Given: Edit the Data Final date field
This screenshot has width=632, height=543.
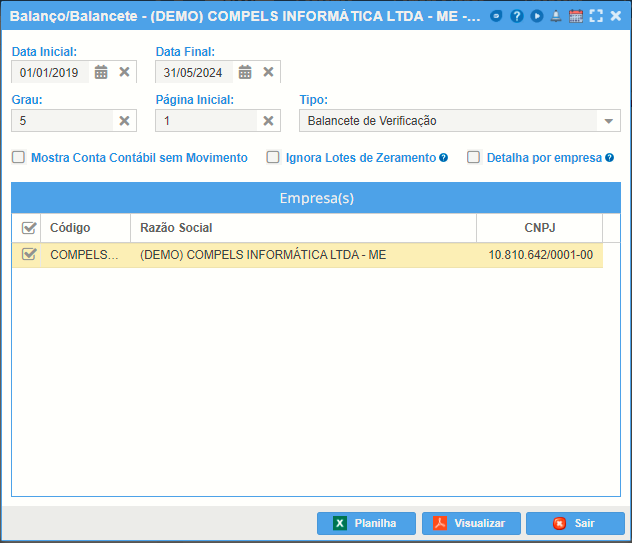Looking at the screenshot, I should pyautogui.click(x=194, y=73).
